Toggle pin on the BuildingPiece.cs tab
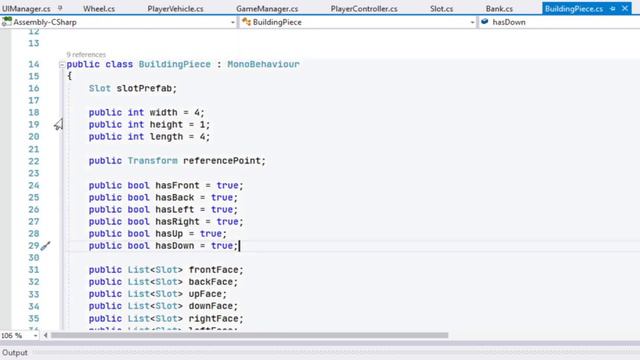This screenshot has height=360, width=640. coord(613,9)
